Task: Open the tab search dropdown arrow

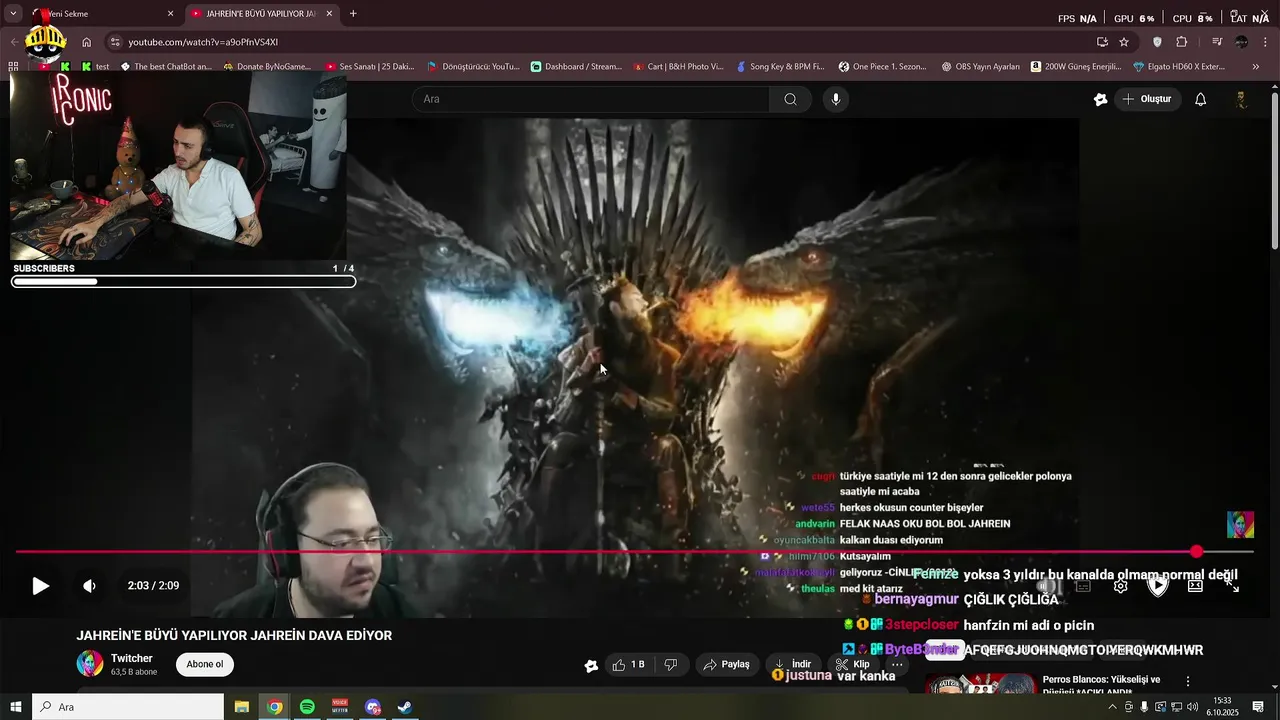Action: click(x=13, y=14)
